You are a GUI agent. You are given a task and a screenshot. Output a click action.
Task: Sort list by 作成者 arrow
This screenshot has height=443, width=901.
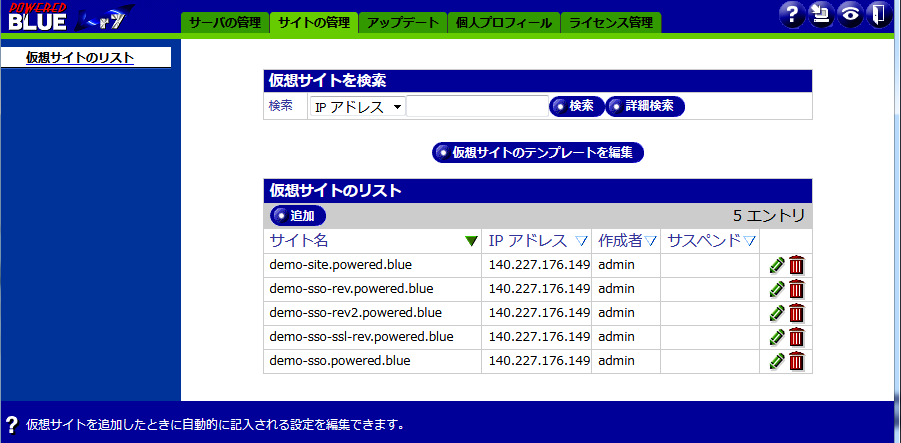click(650, 241)
